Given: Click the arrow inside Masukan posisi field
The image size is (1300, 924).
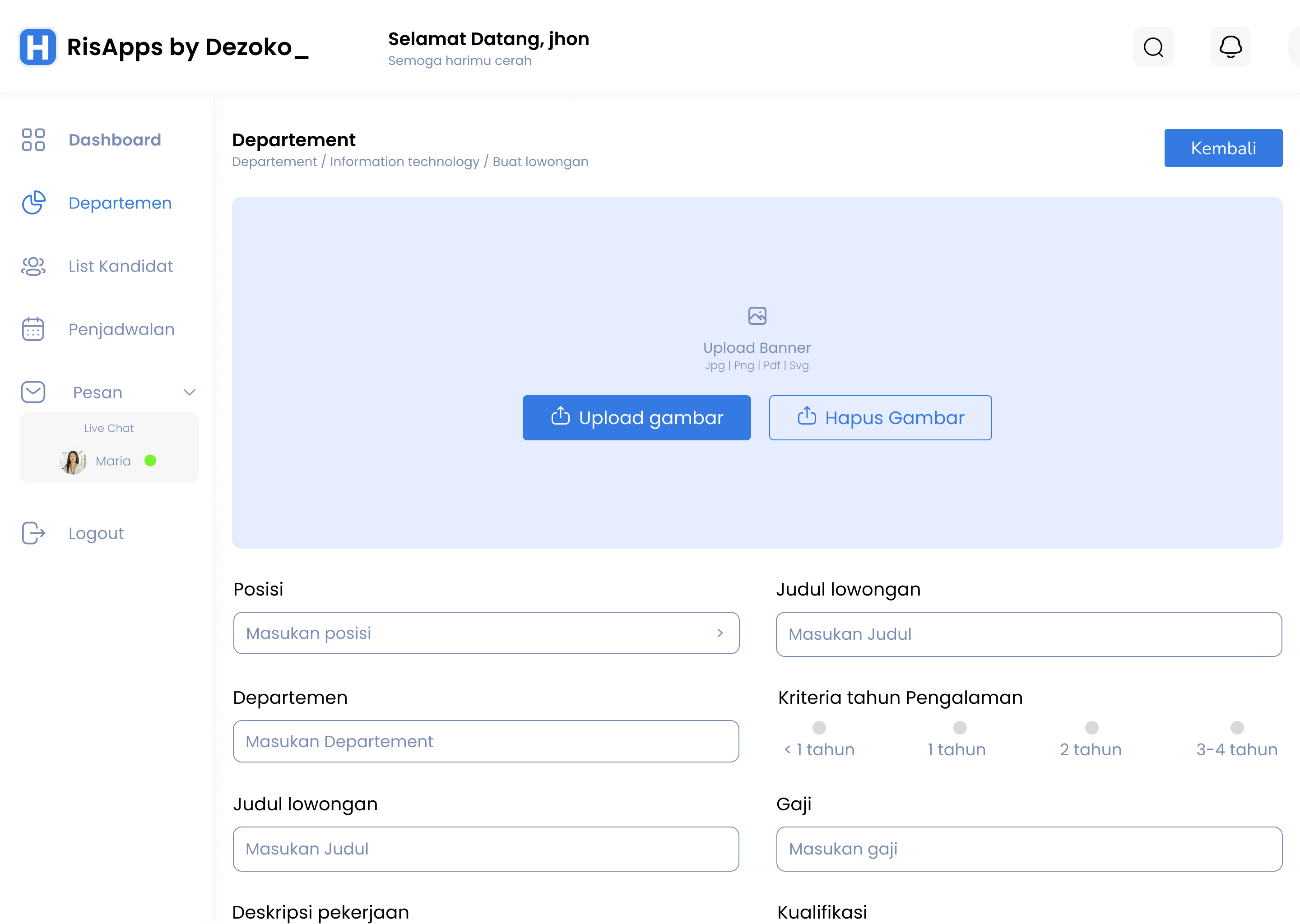Looking at the screenshot, I should click(x=720, y=633).
